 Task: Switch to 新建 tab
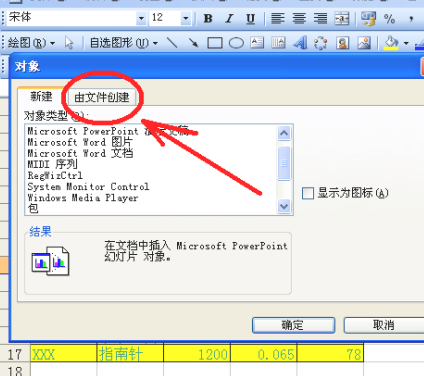pyautogui.click(x=41, y=97)
